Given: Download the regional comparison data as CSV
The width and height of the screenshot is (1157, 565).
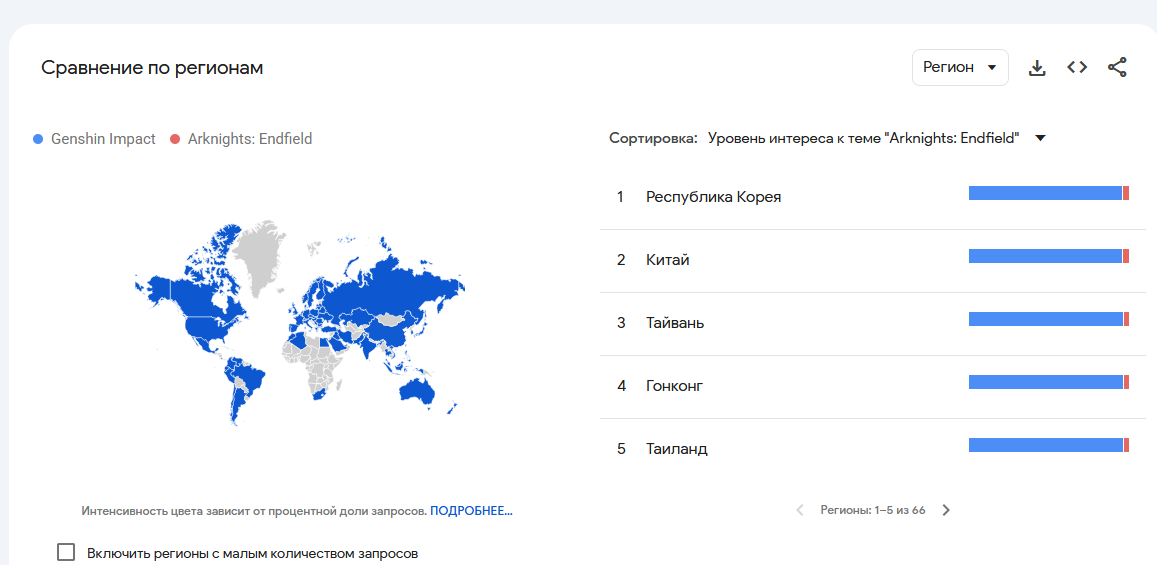Looking at the screenshot, I should pos(1037,68).
